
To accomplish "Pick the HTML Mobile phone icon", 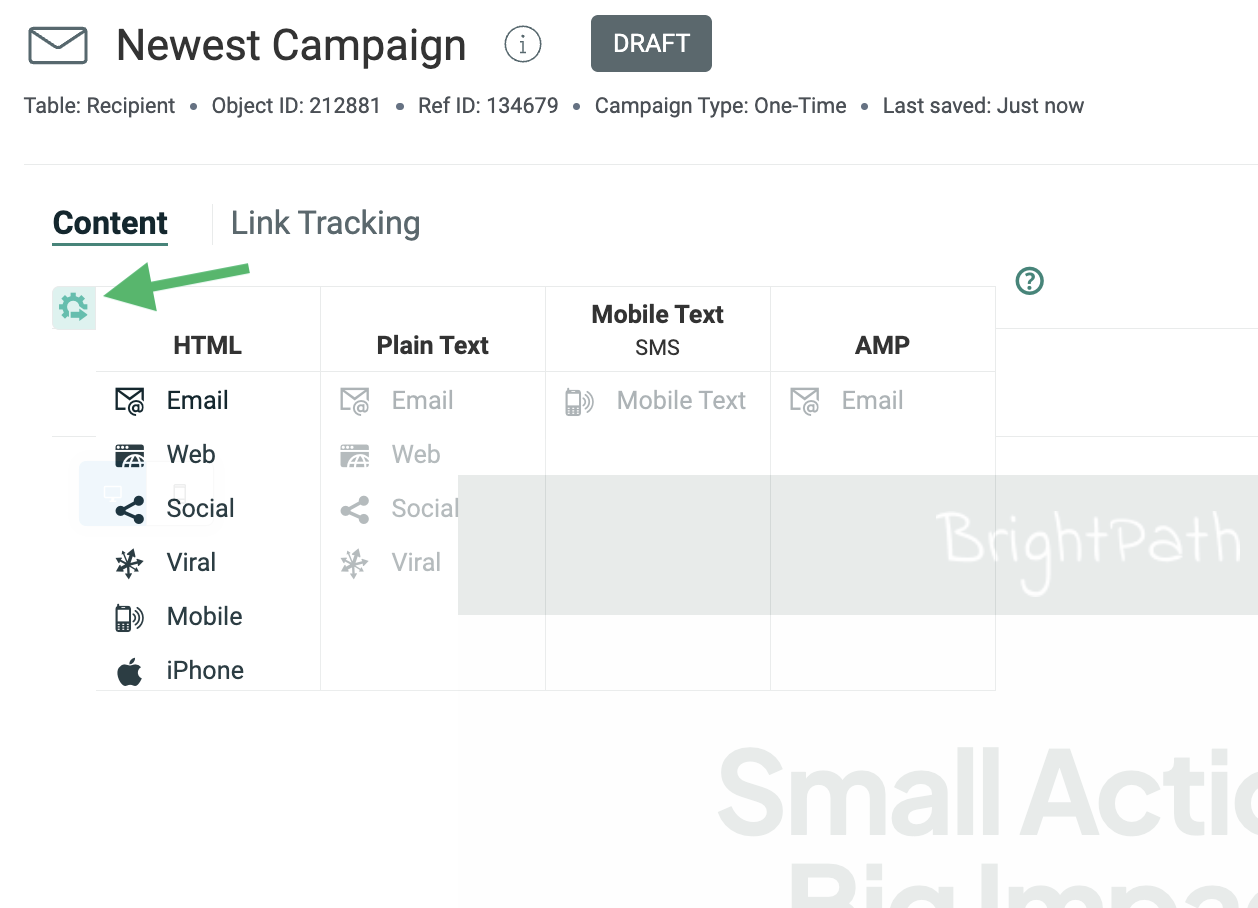I will 130,617.
